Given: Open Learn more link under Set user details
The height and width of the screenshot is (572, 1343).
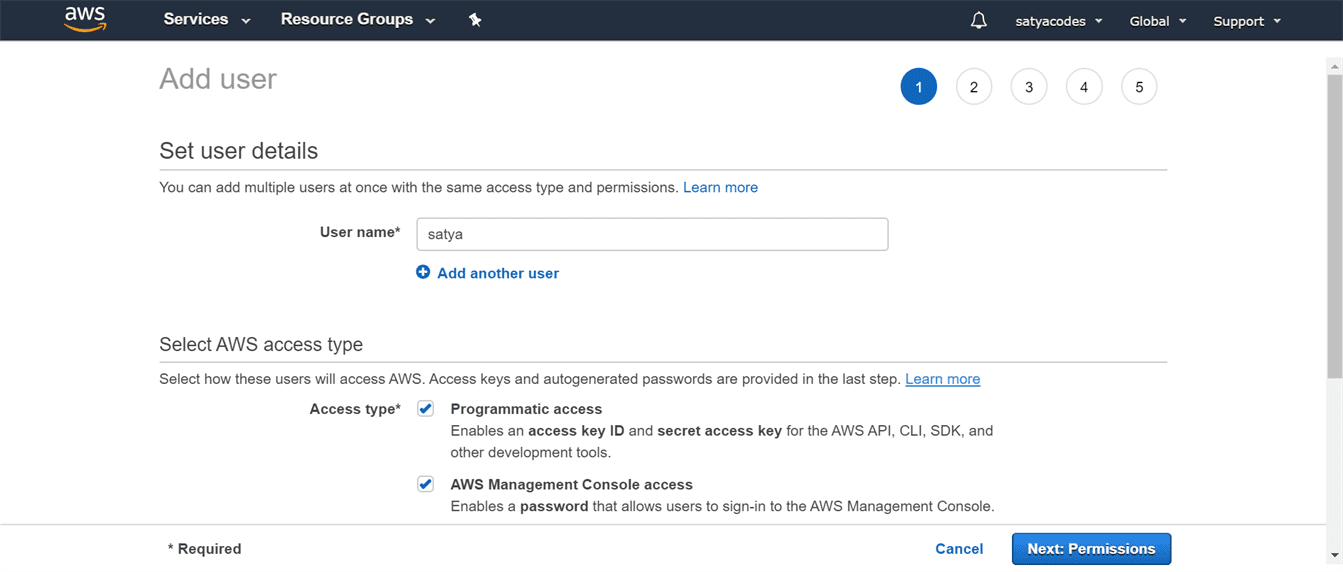Looking at the screenshot, I should (720, 187).
